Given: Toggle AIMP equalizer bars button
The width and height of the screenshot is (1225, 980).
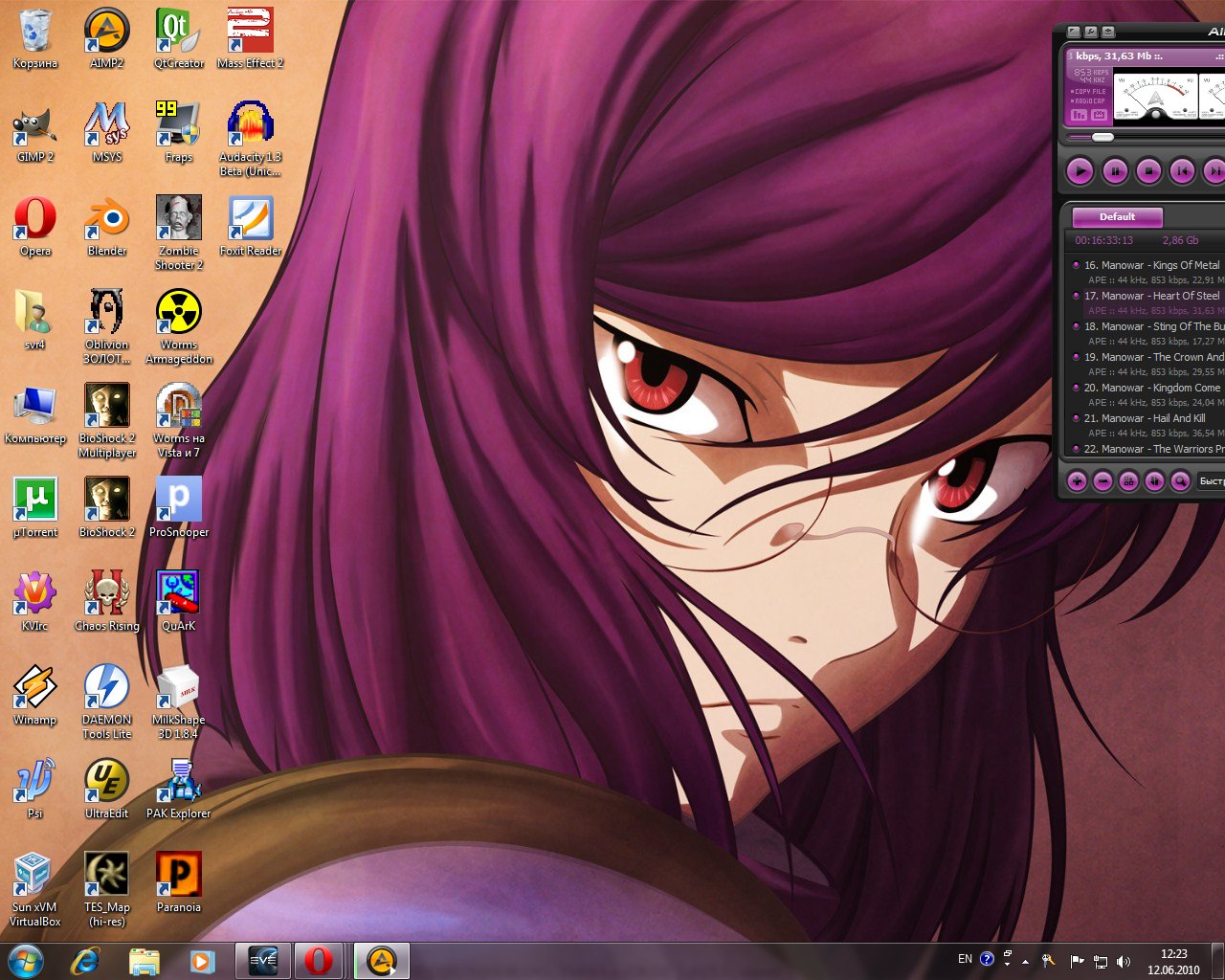Looking at the screenshot, I should pyautogui.click(x=1080, y=115).
